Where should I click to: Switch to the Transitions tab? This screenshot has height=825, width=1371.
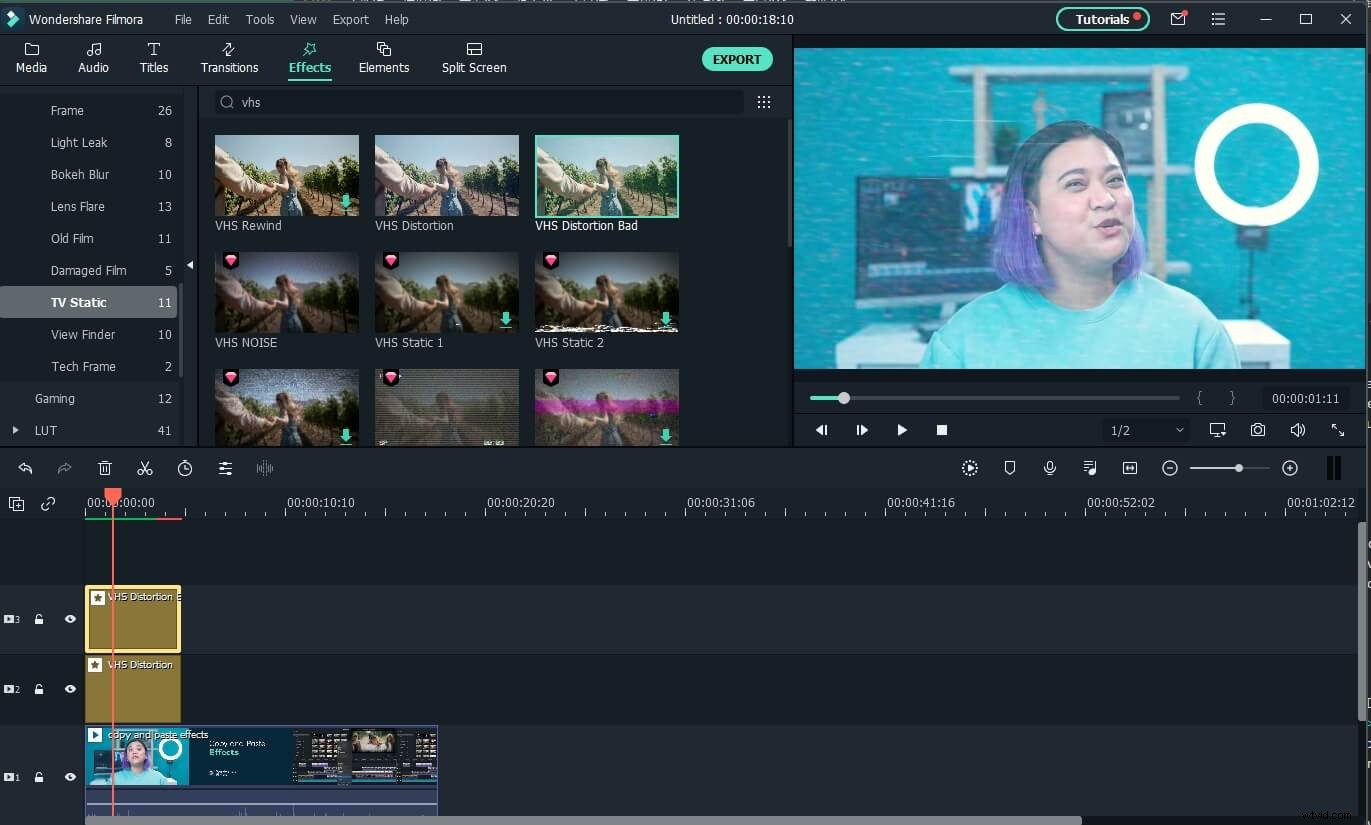tap(229, 57)
